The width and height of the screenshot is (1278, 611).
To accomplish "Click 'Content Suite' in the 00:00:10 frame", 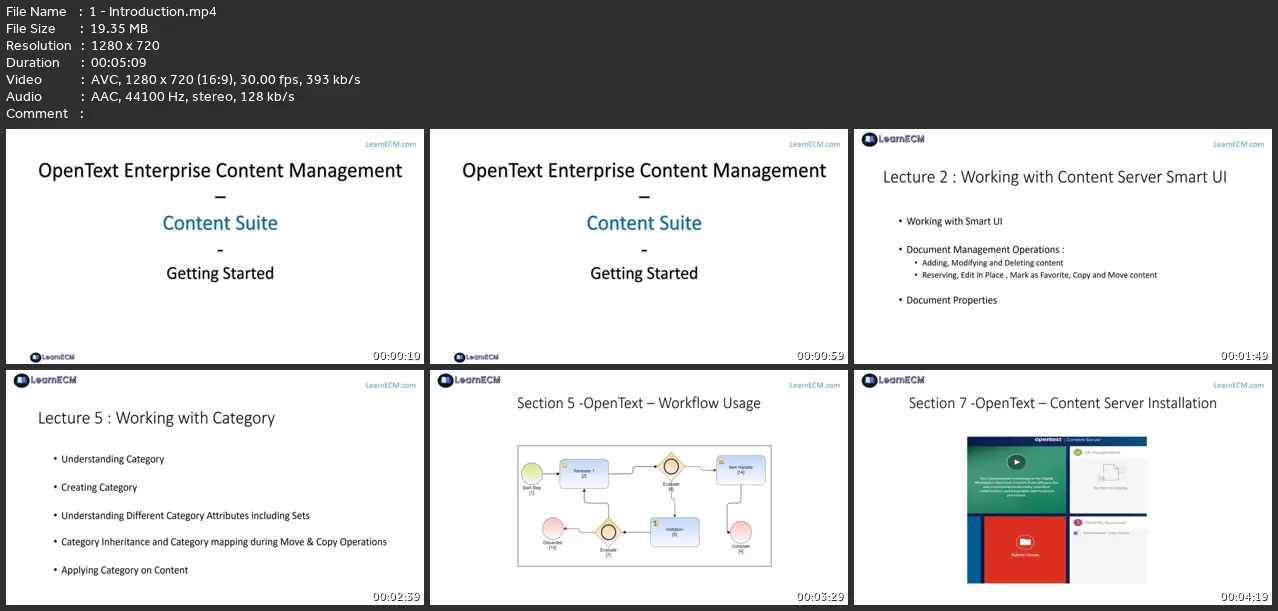I will [220, 223].
